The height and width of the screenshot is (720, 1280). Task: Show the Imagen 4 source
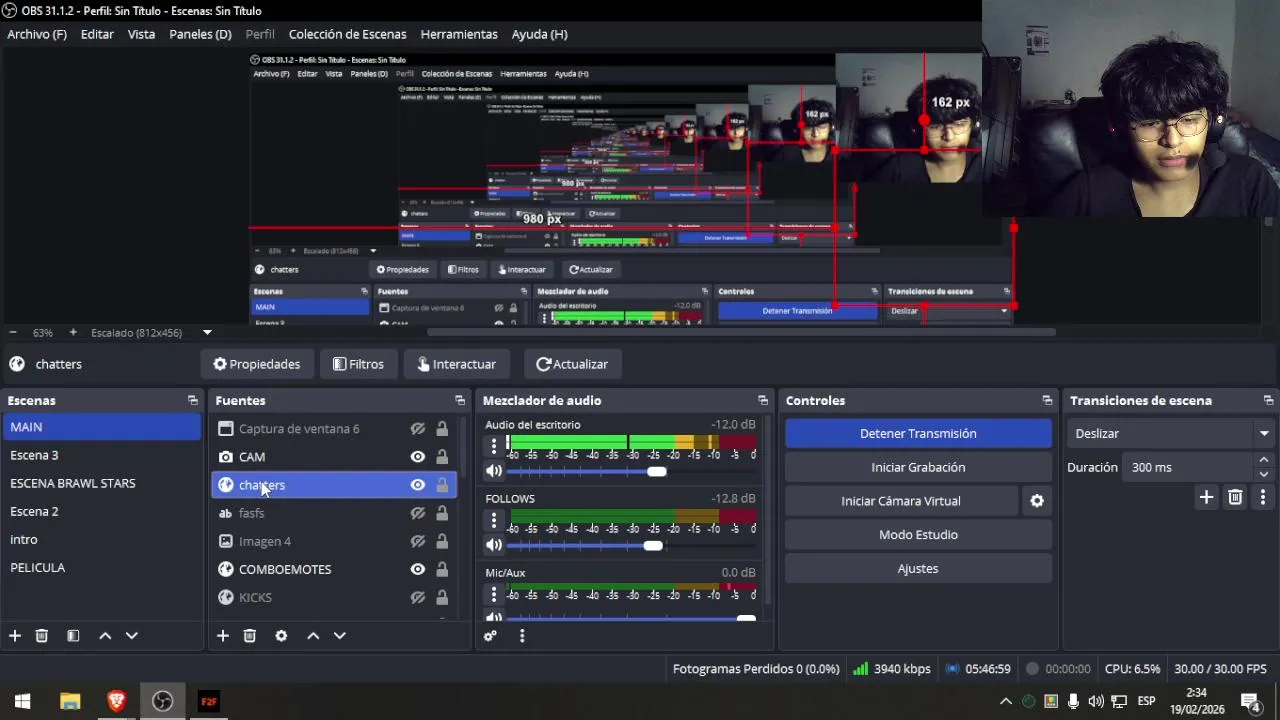coord(418,541)
